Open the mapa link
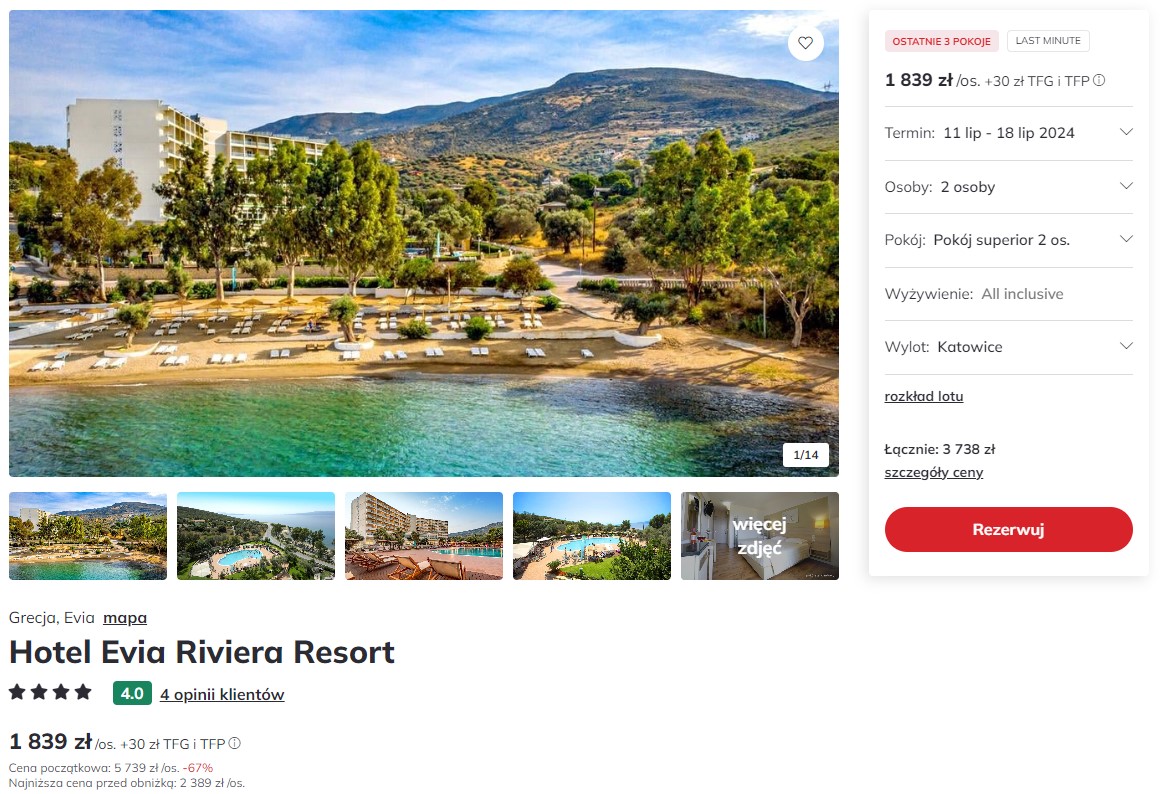This screenshot has width=1160, height=794. pos(125,618)
